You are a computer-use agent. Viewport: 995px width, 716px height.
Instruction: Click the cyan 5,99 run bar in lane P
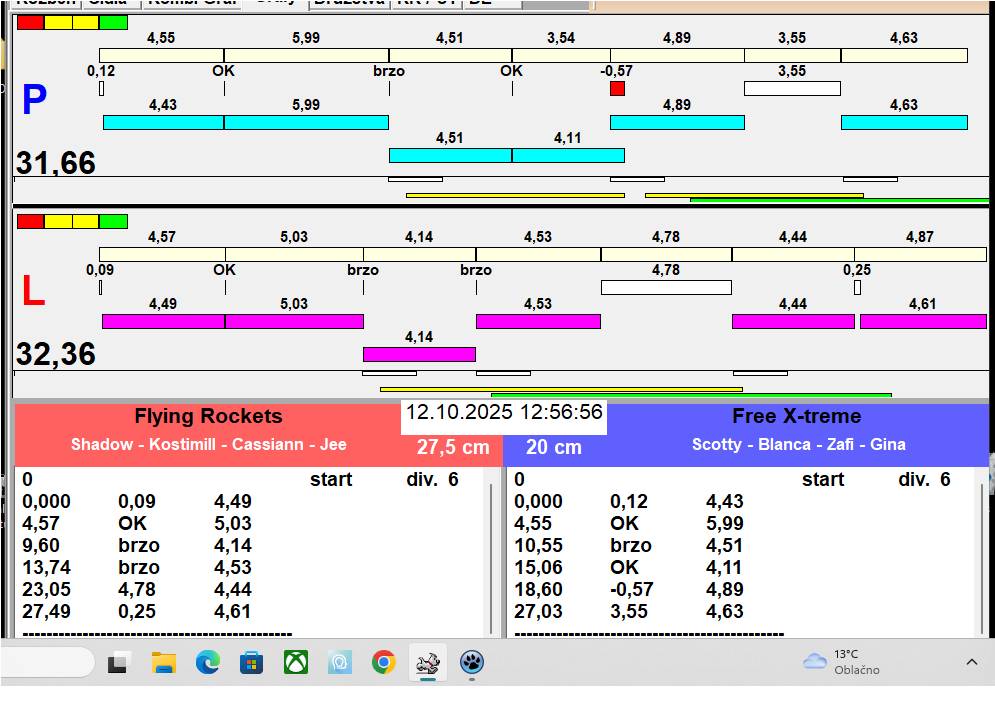pyautogui.click(x=306, y=122)
